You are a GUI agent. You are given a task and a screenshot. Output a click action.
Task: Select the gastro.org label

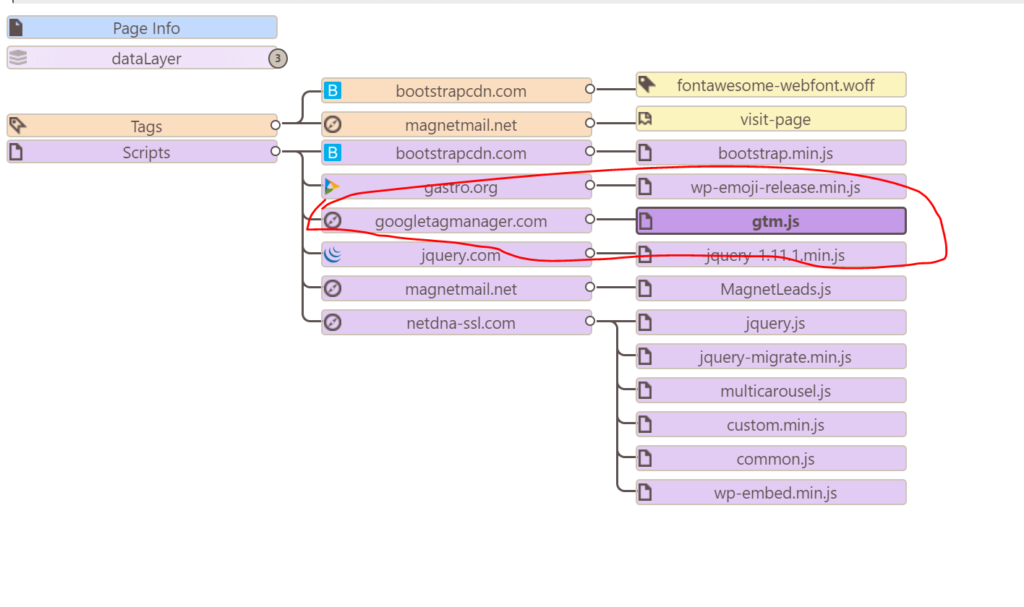click(x=461, y=188)
